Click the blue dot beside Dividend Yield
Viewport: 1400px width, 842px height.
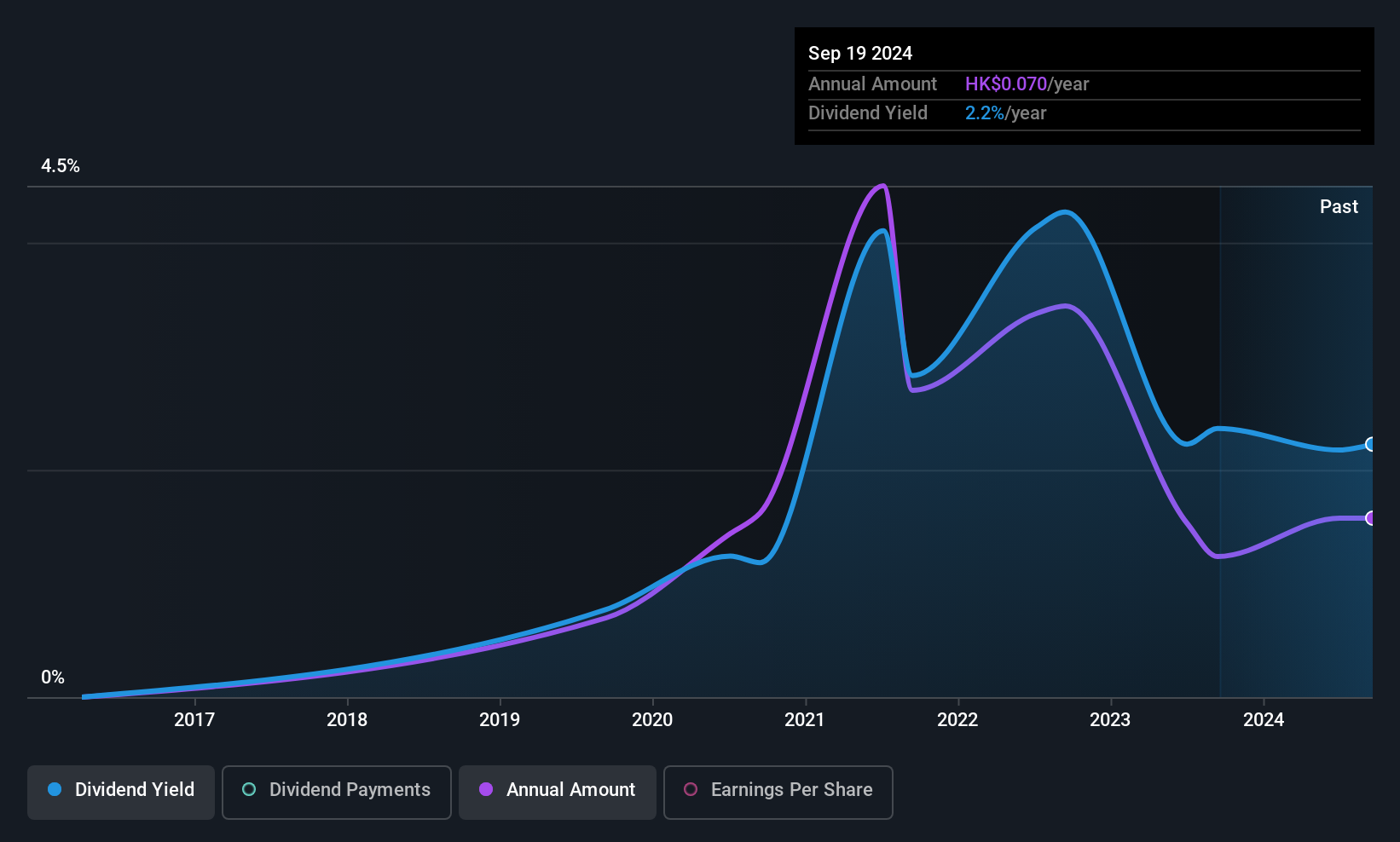click(55, 789)
